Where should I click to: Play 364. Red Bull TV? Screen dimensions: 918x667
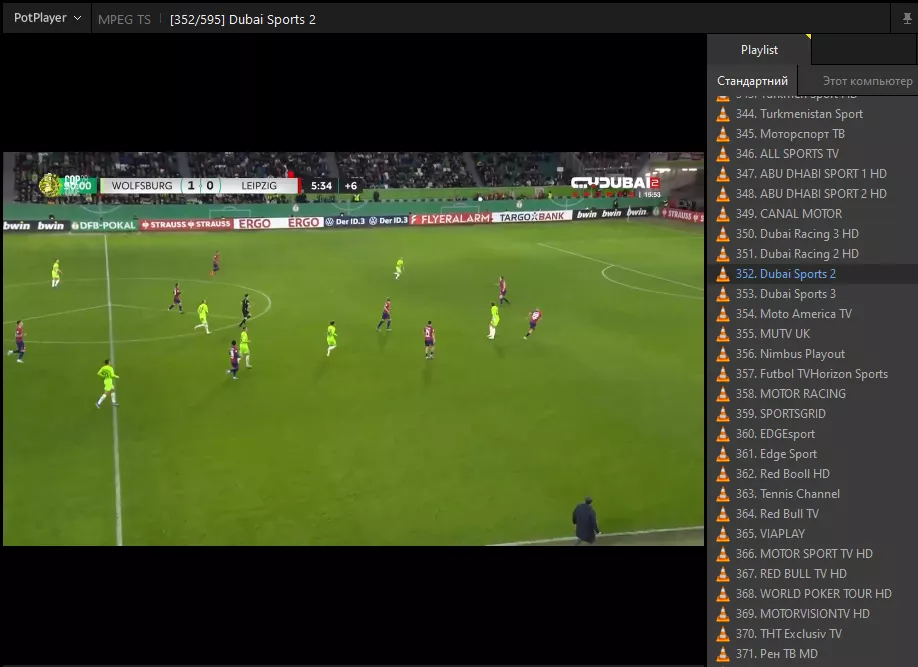(x=813, y=514)
